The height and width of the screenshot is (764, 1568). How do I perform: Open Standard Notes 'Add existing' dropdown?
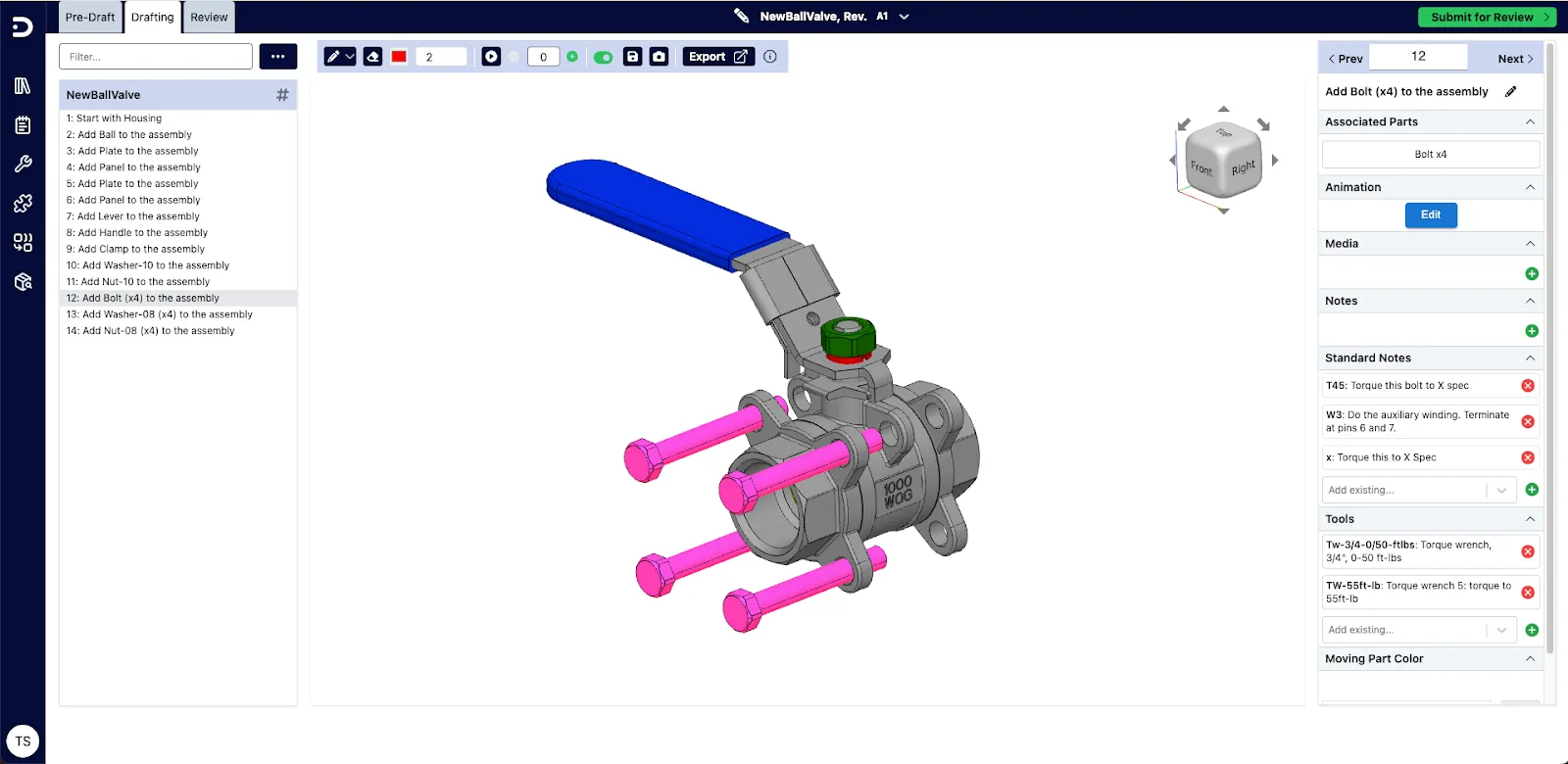pos(1501,490)
